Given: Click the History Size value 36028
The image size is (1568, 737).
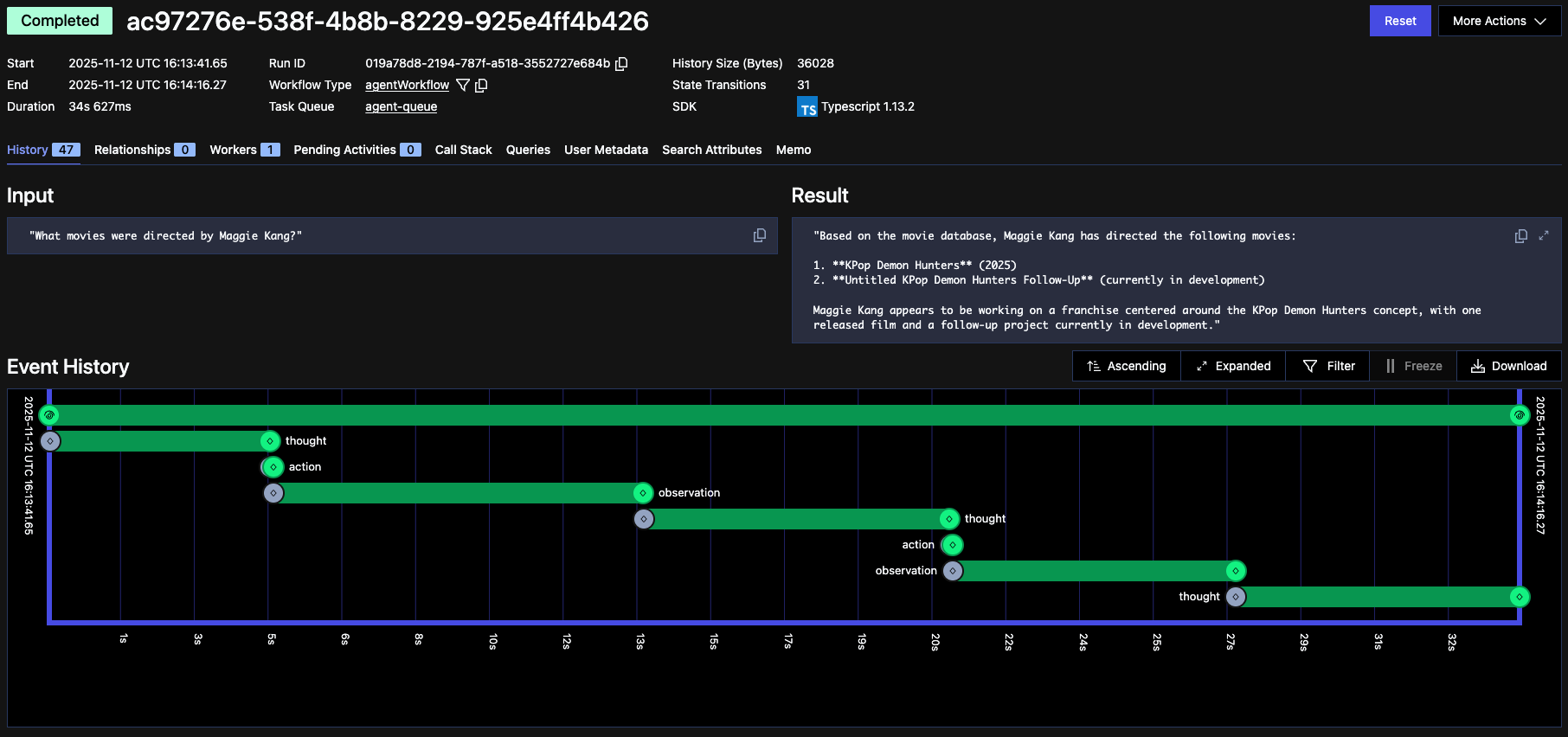Looking at the screenshot, I should pyautogui.click(x=815, y=63).
